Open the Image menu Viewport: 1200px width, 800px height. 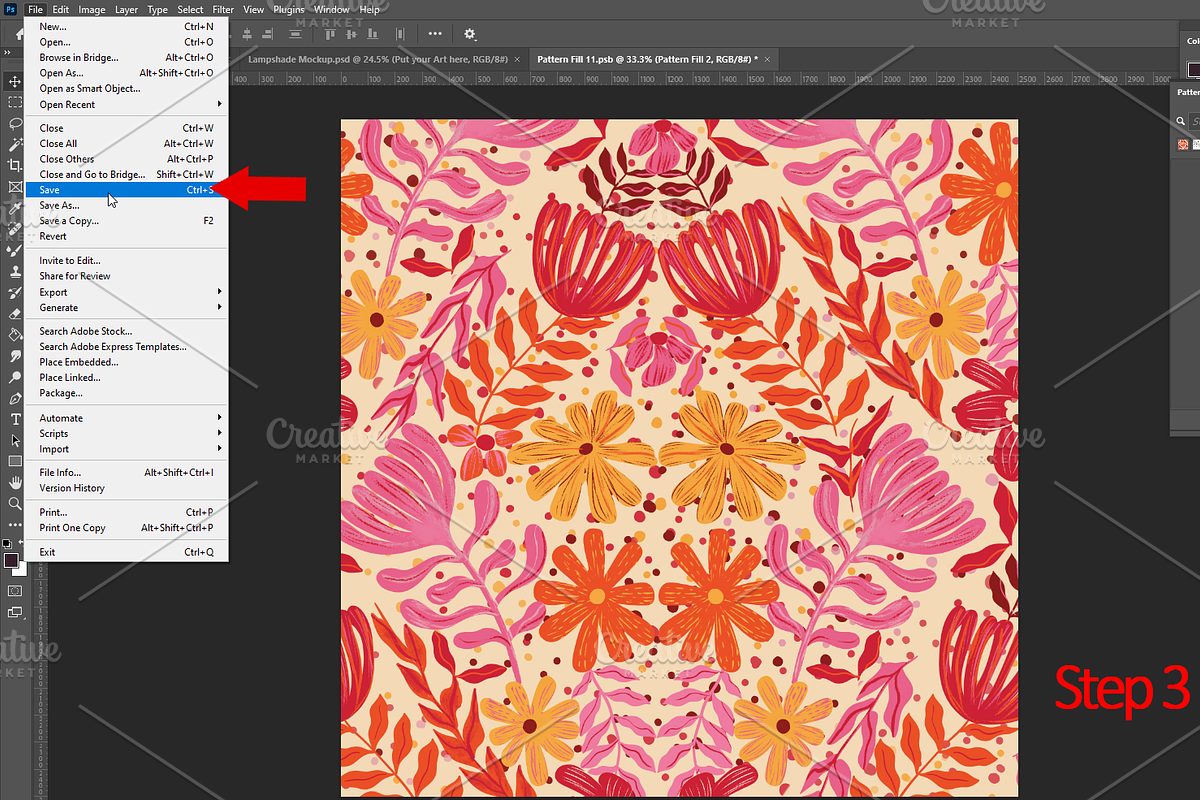92,9
